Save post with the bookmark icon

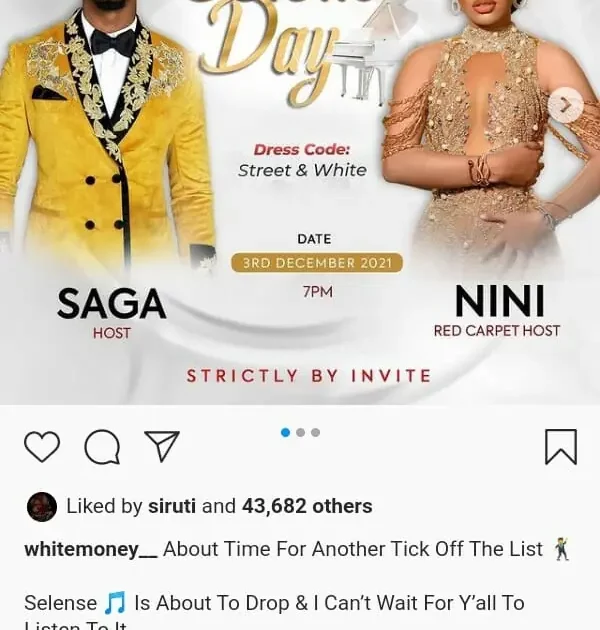pos(561,446)
